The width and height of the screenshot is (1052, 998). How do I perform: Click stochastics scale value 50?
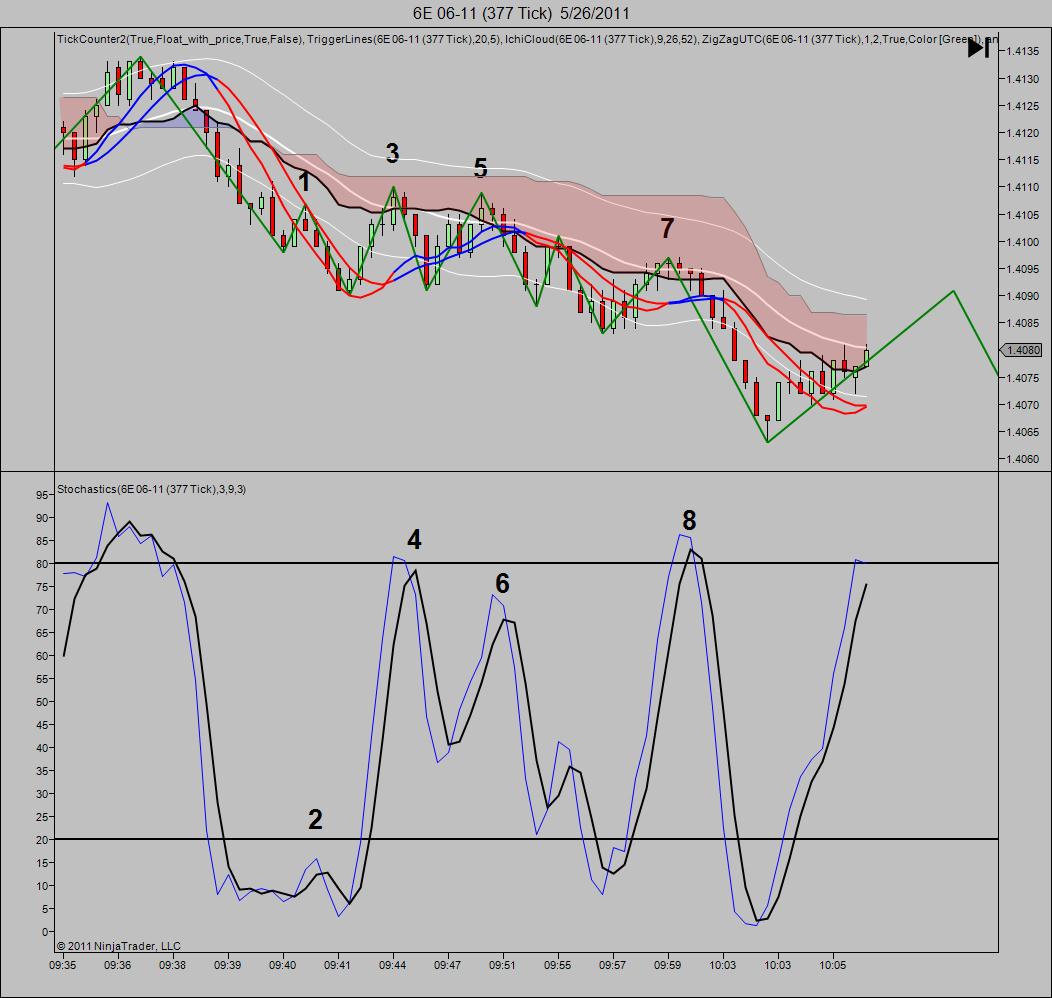[42, 702]
